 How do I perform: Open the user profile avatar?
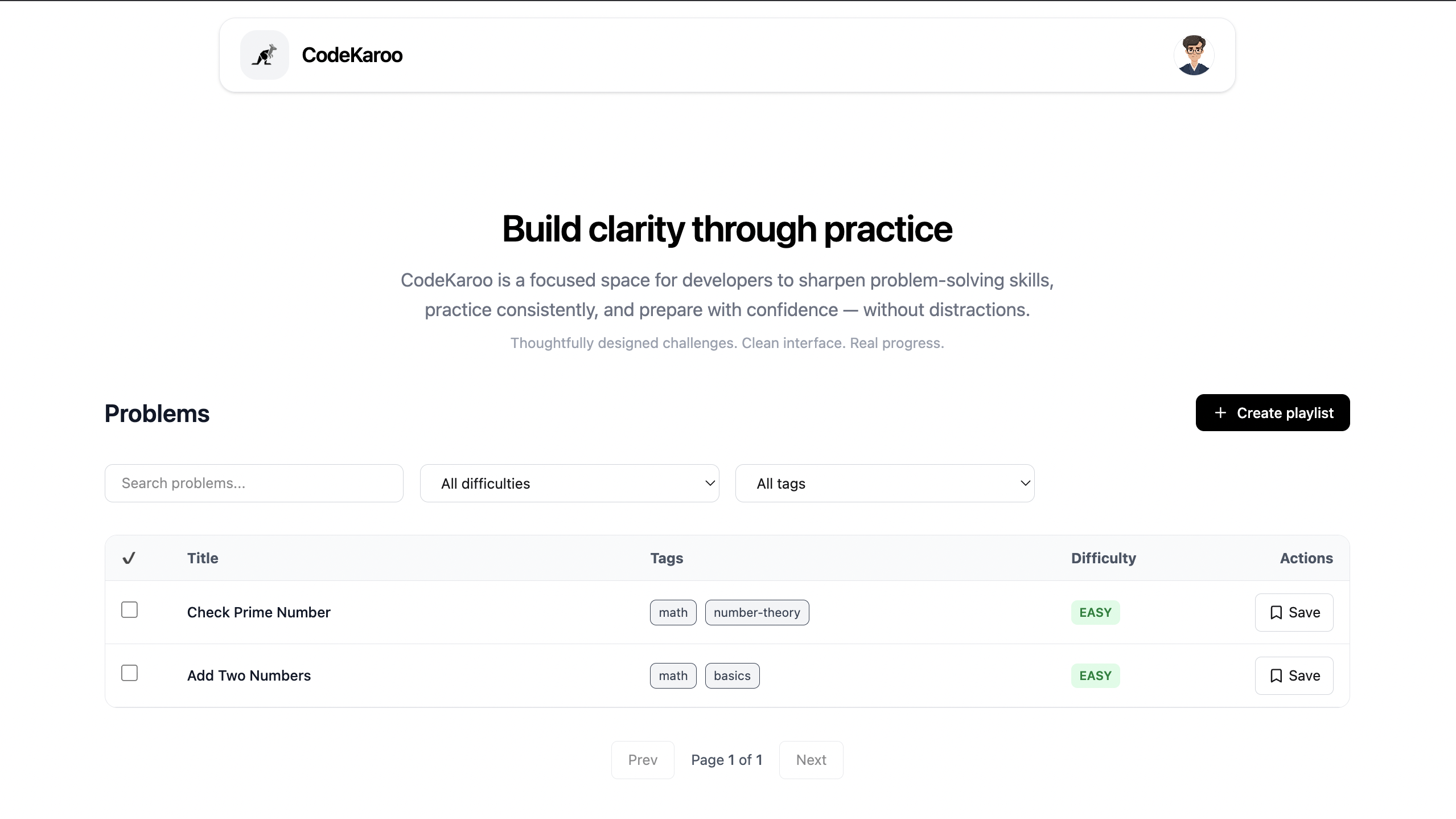[x=1194, y=54]
